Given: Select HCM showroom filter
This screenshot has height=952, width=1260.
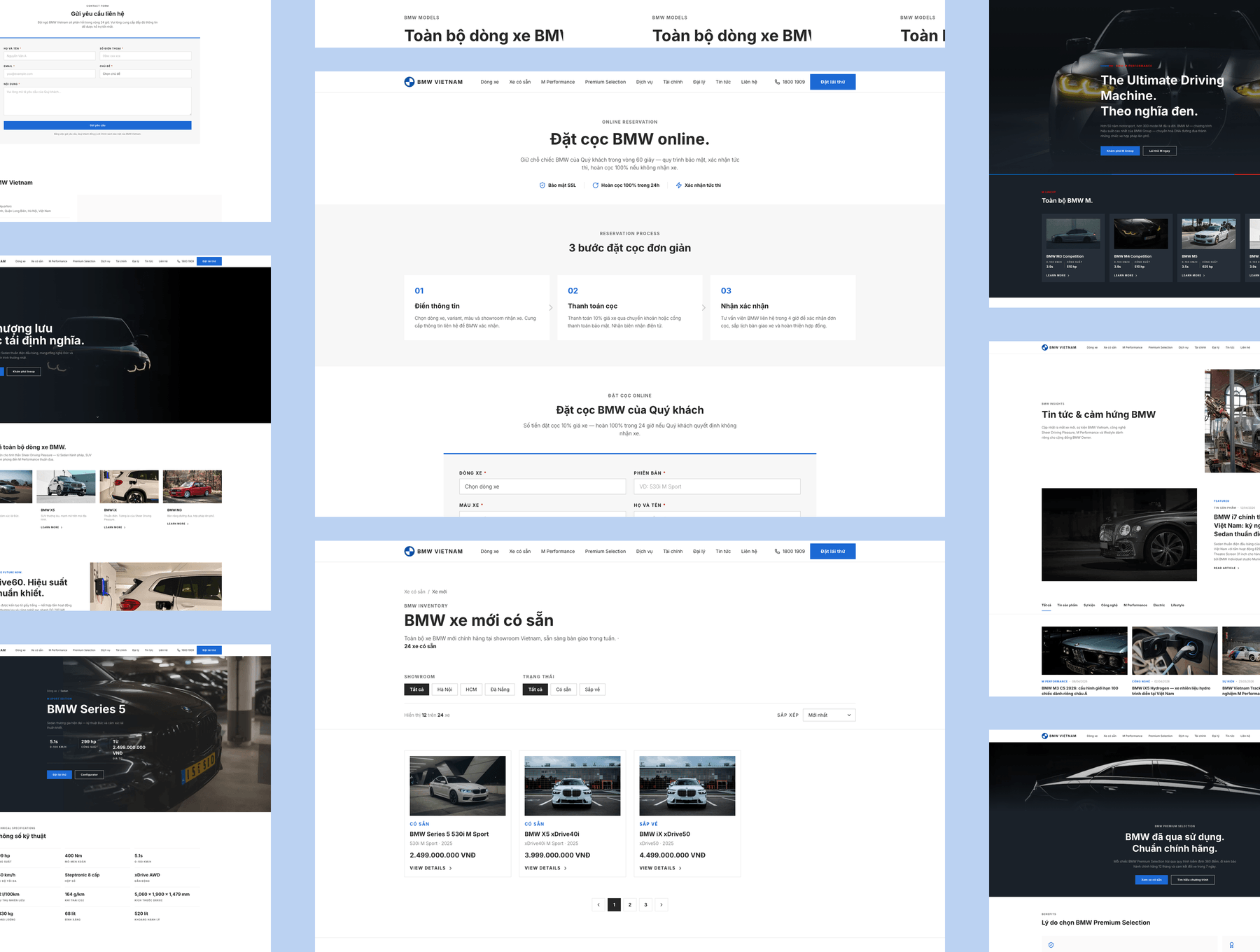Looking at the screenshot, I should [x=471, y=689].
